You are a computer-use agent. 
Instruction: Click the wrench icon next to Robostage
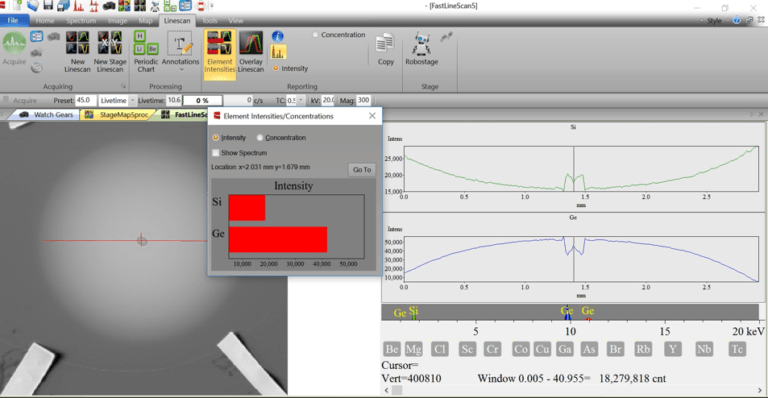pos(446,37)
